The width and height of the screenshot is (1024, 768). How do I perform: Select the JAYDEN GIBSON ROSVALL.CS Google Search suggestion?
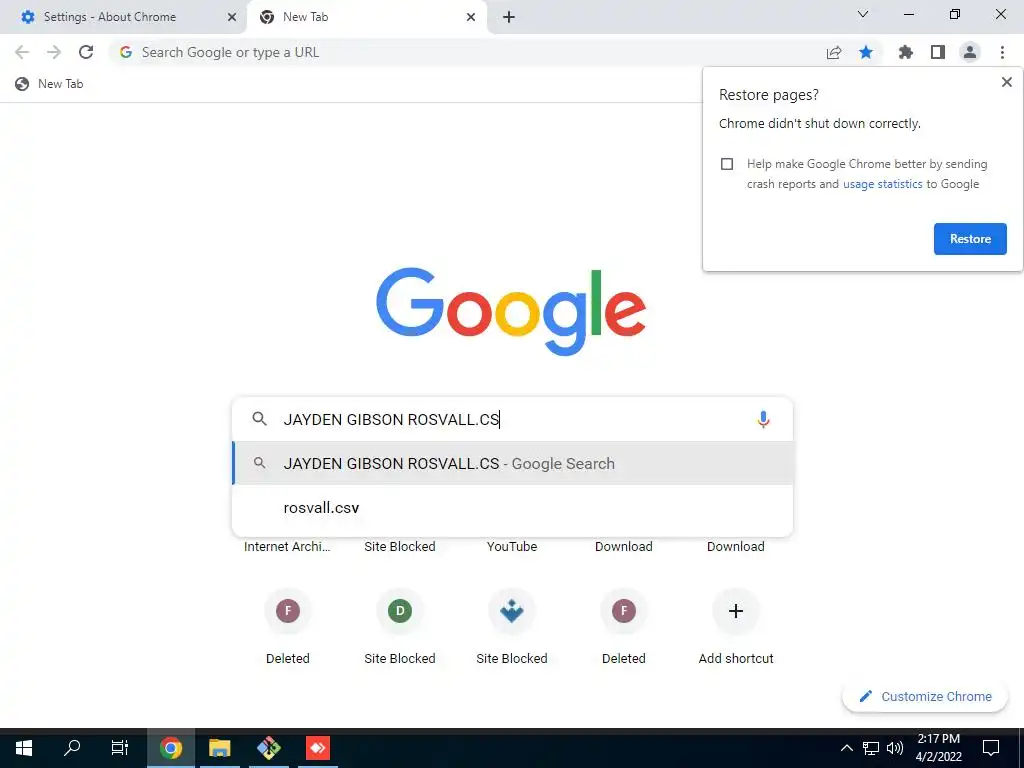[513, 464]
